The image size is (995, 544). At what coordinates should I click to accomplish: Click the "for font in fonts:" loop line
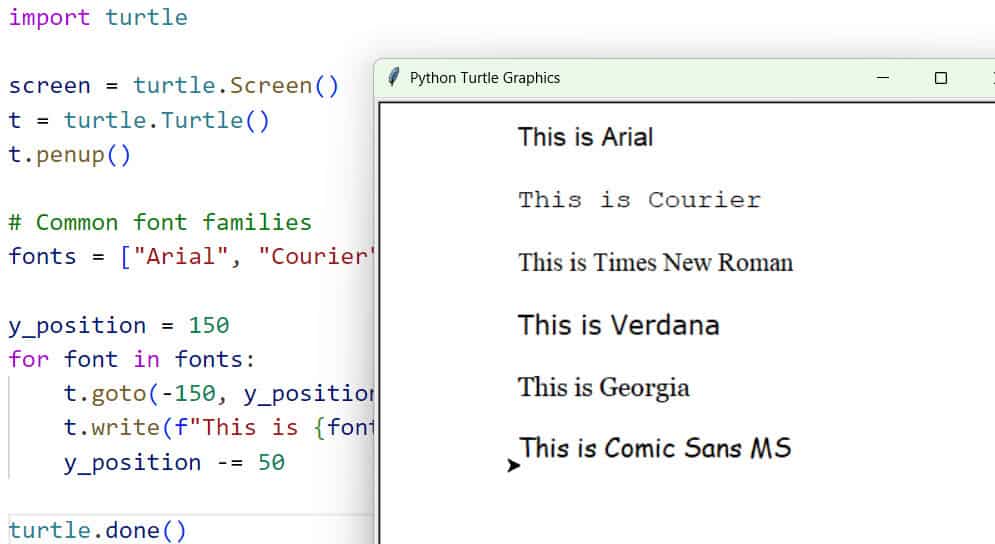[x=132, y=359]
